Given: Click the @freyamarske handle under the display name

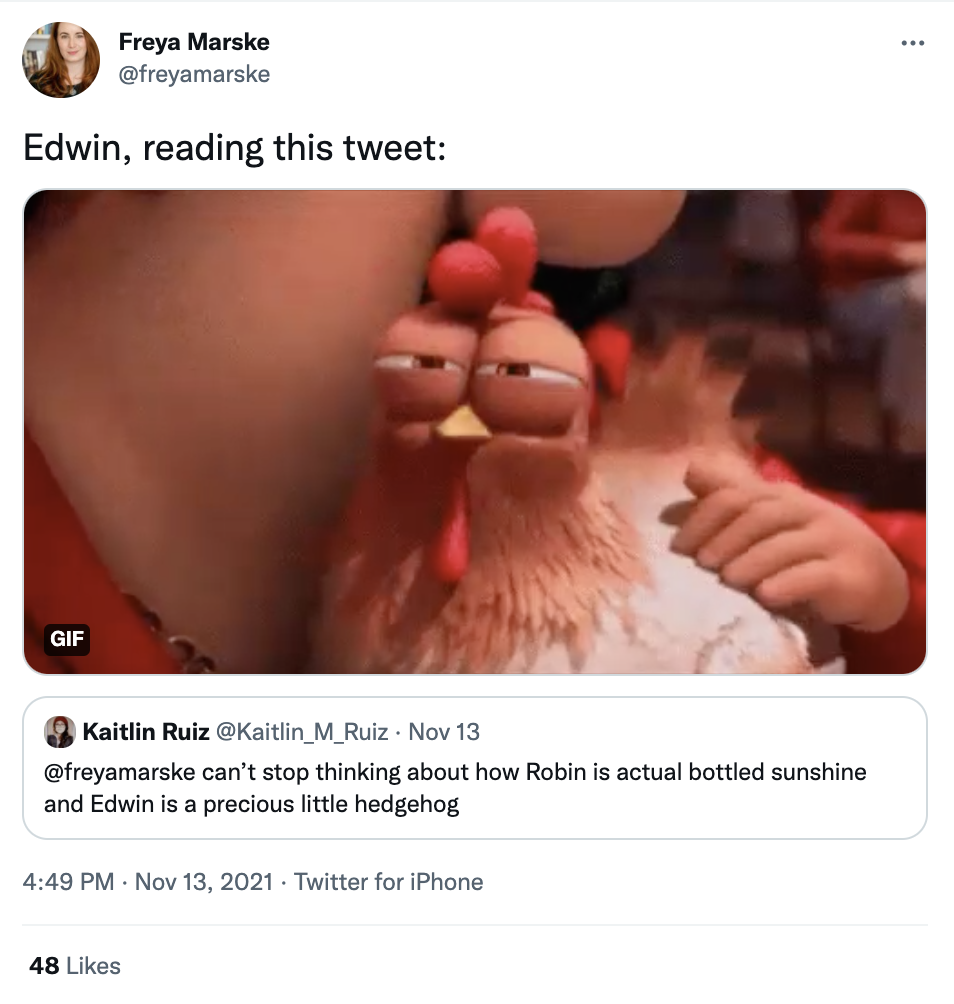Looking at the screenshot, I should [192, 73].
